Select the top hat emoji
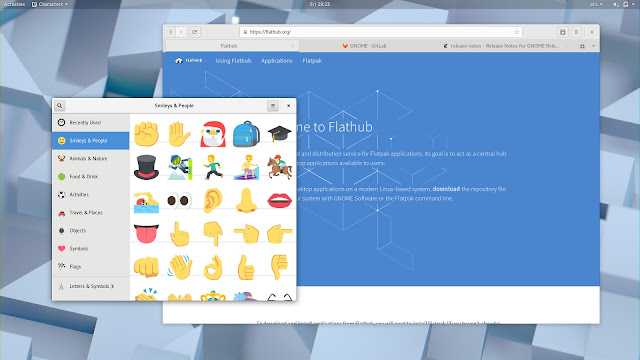The height and width of the screenshot is (360, 640). pos(147,167)
